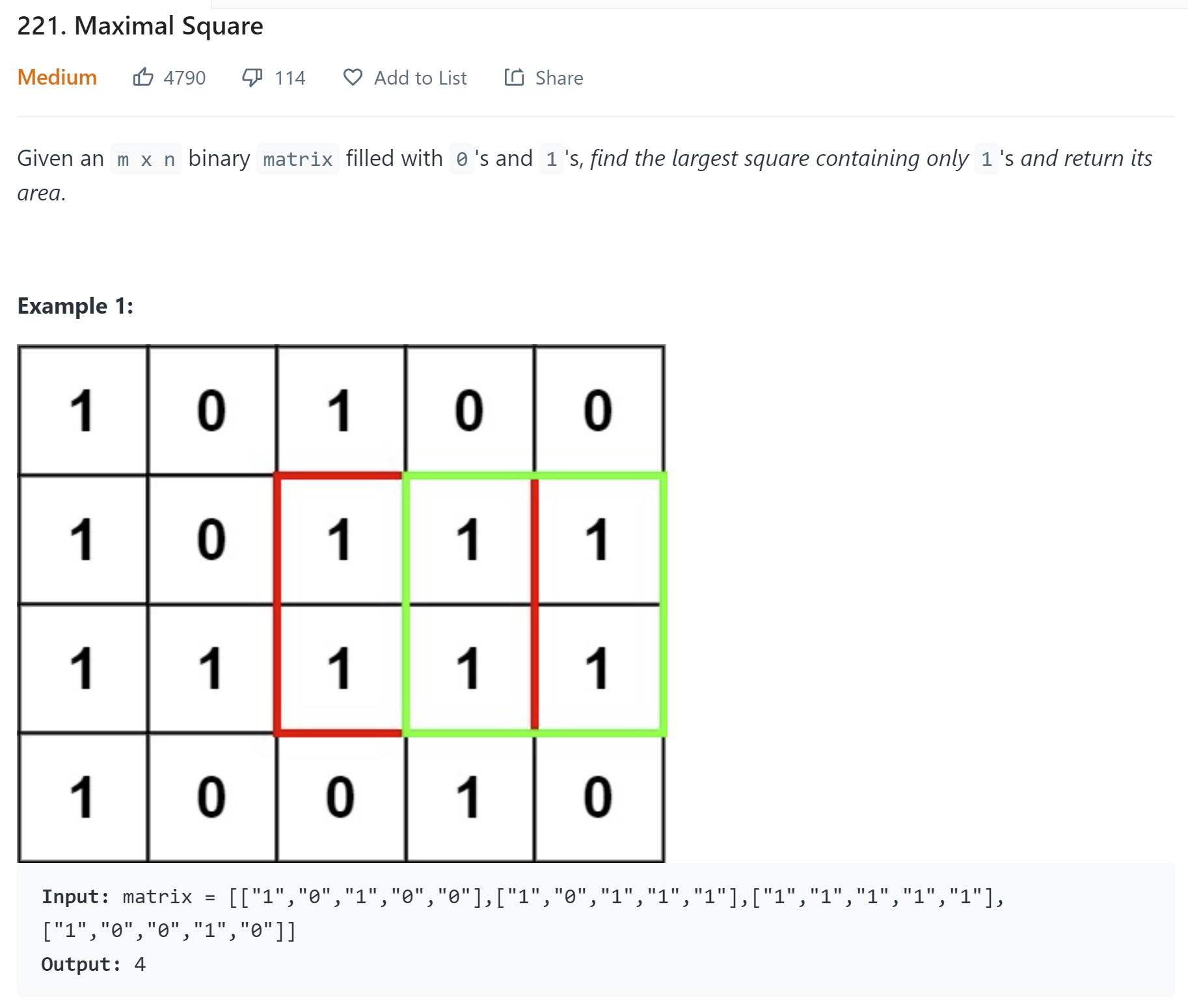
Task: Click the grid cell overlapped by both squares in row two
Action: pyautogui.click(x=469, y=539)
